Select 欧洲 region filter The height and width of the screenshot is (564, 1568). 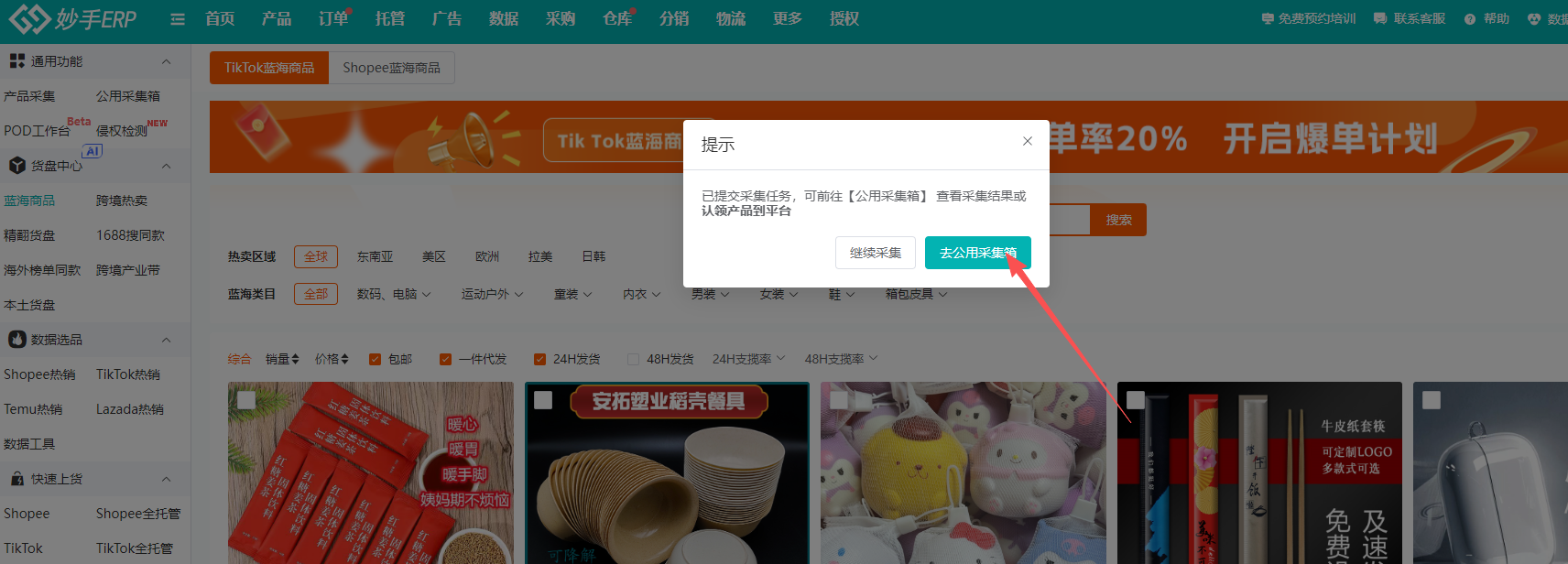[x=487, y=256]
